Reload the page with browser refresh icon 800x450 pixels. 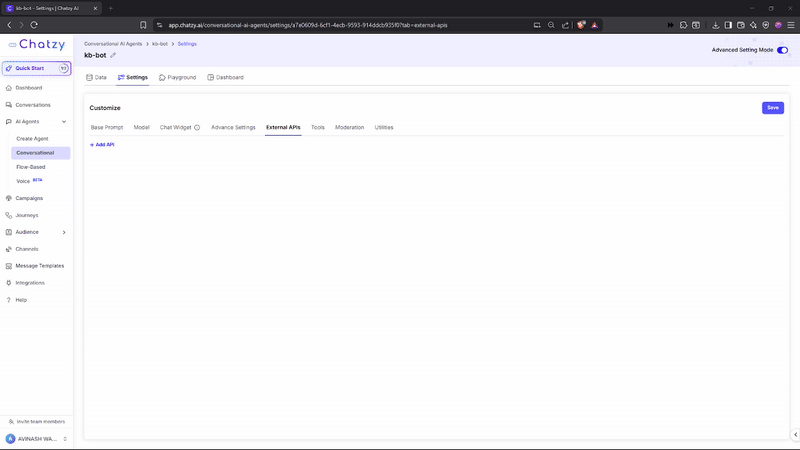34,25
